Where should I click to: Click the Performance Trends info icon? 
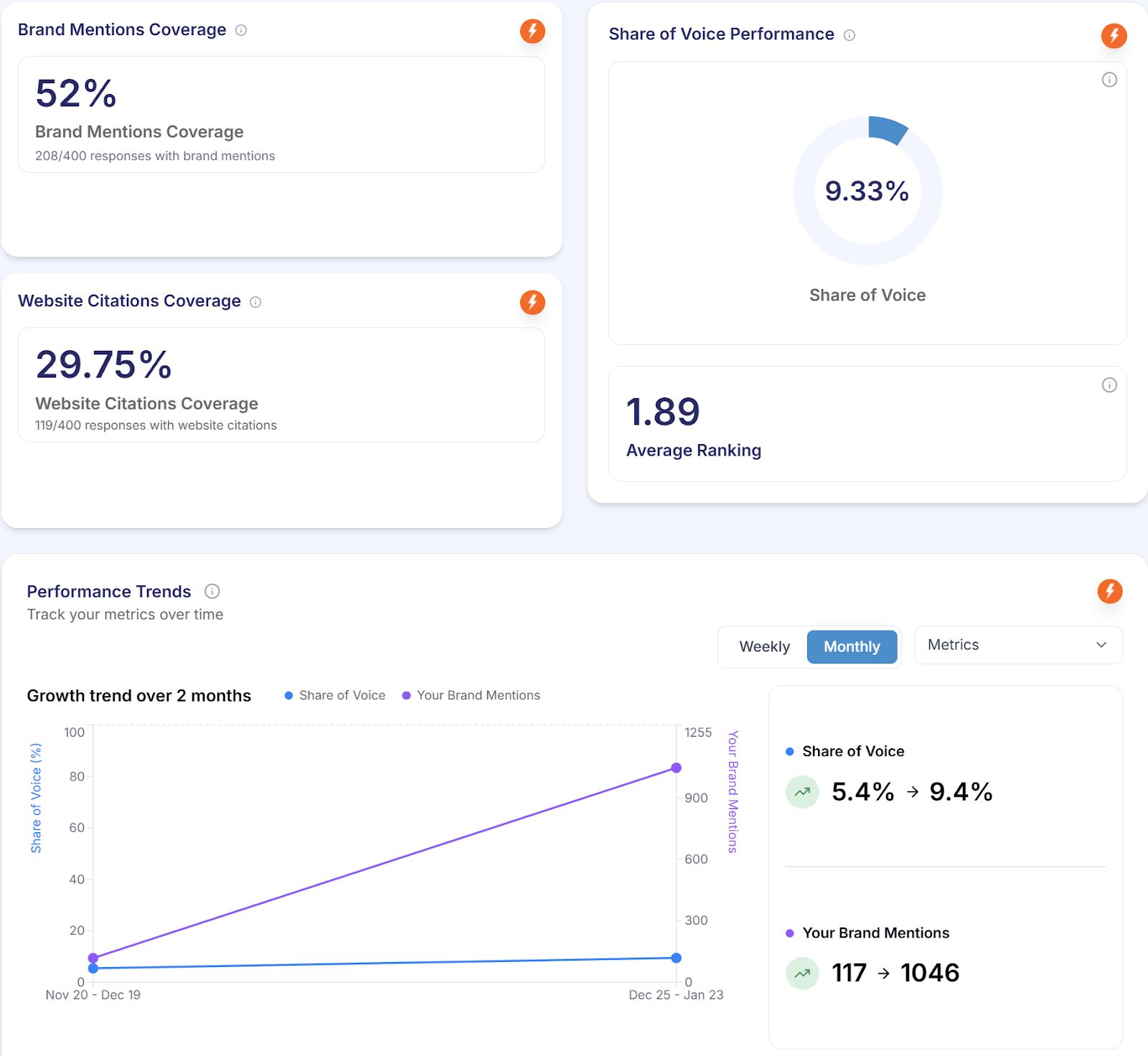tap(212, 592)
